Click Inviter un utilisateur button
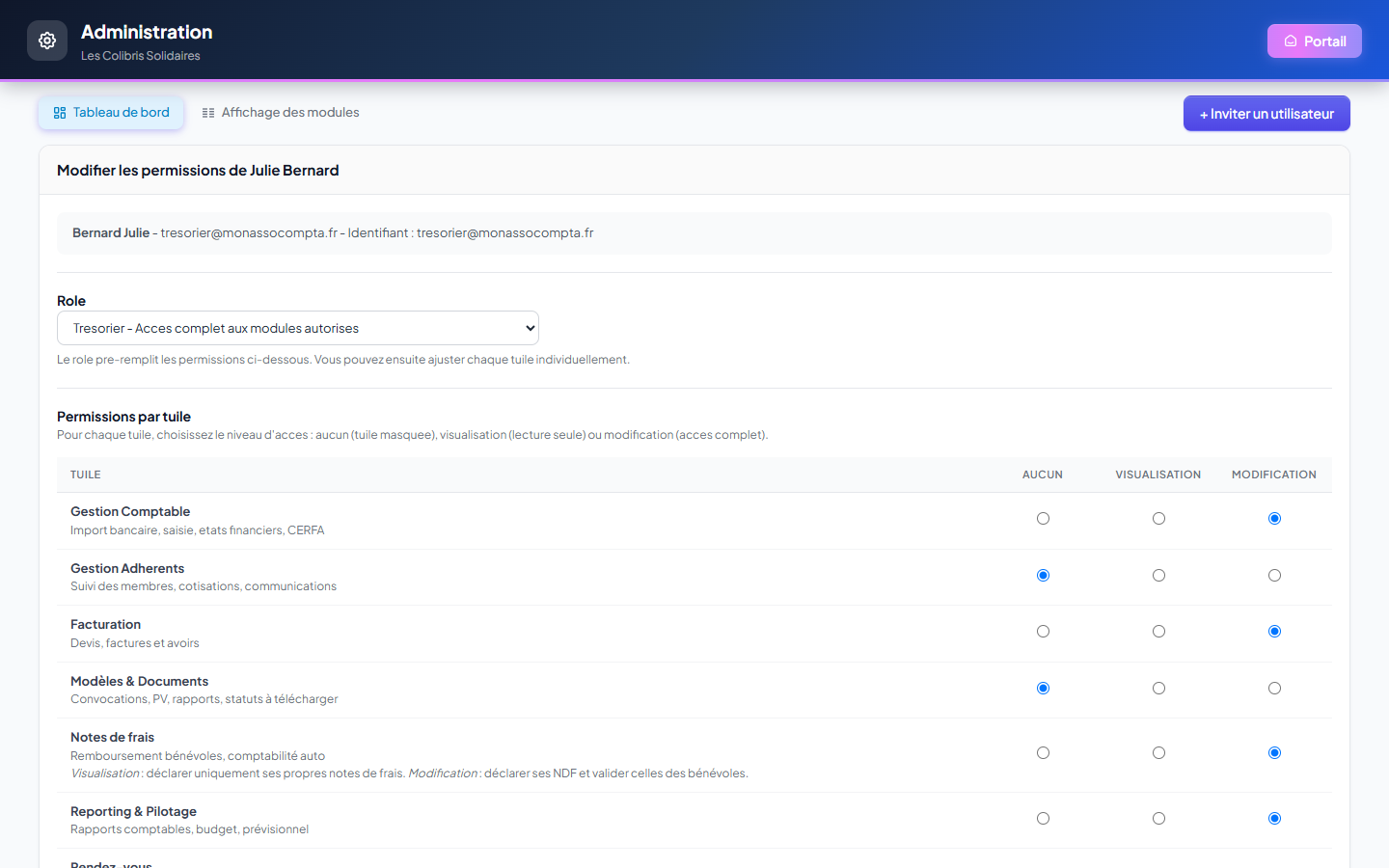 click(1266, 114)
